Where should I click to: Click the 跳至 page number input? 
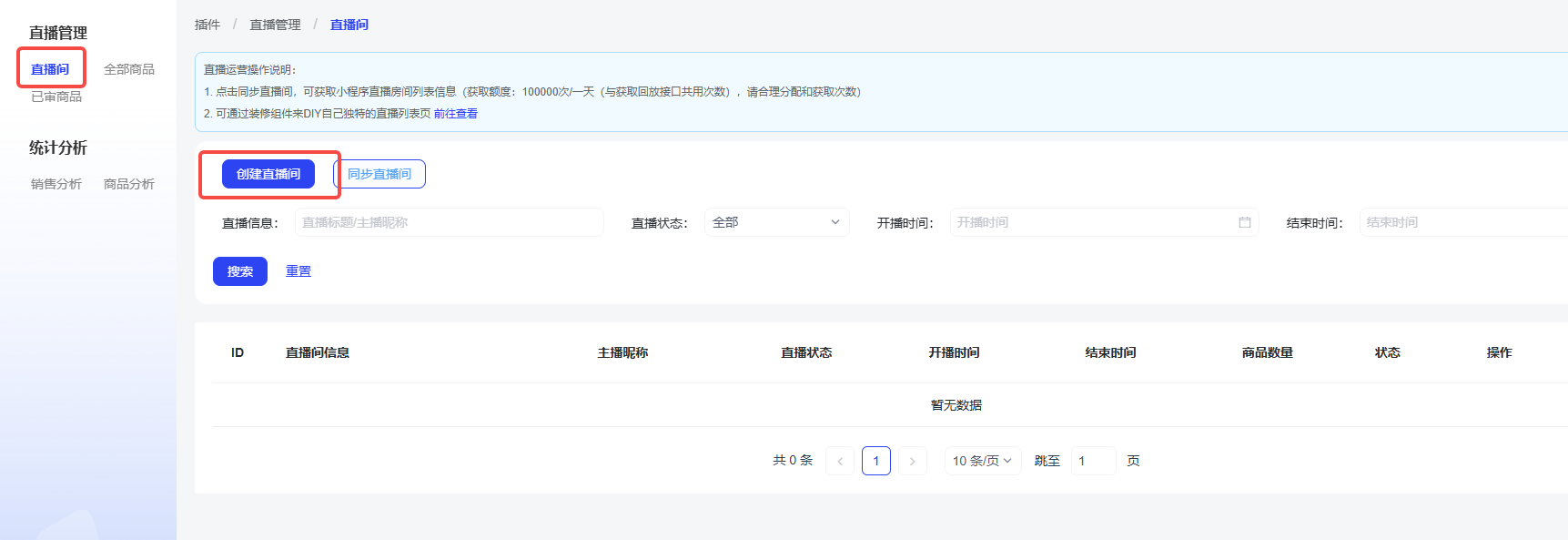(1093, 461)
